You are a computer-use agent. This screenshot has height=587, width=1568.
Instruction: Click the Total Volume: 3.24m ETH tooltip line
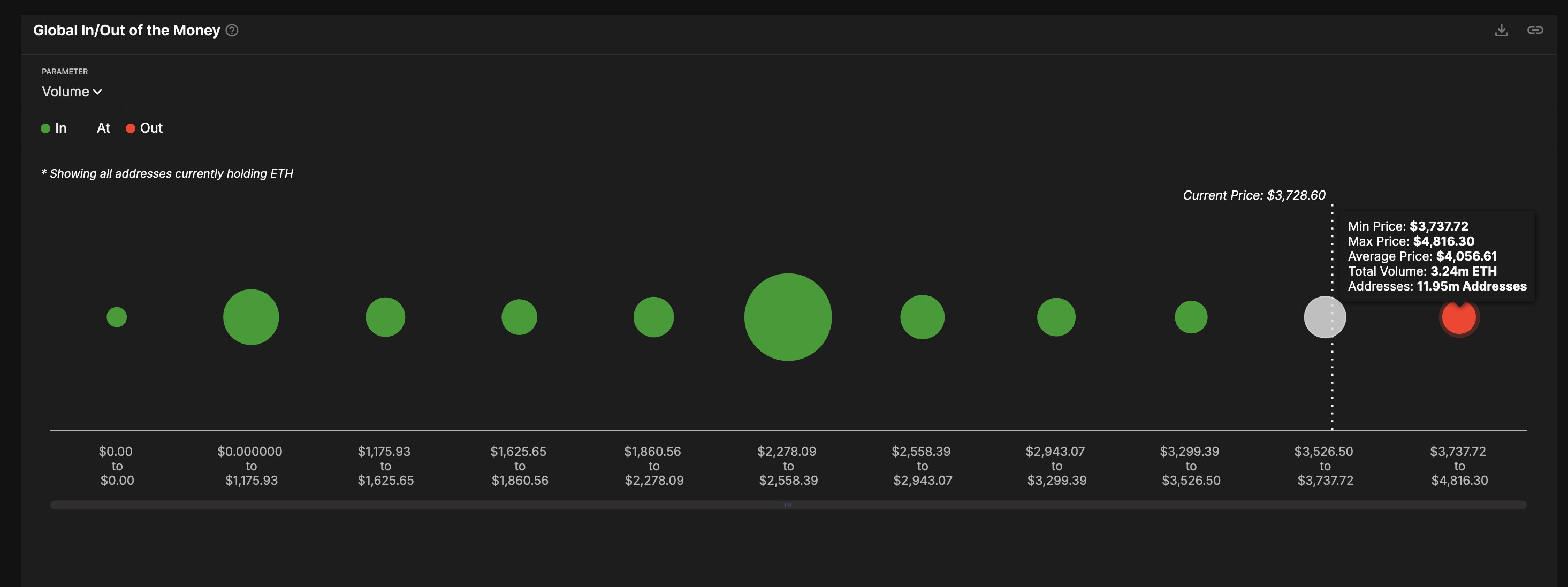tap(1422, 271)
